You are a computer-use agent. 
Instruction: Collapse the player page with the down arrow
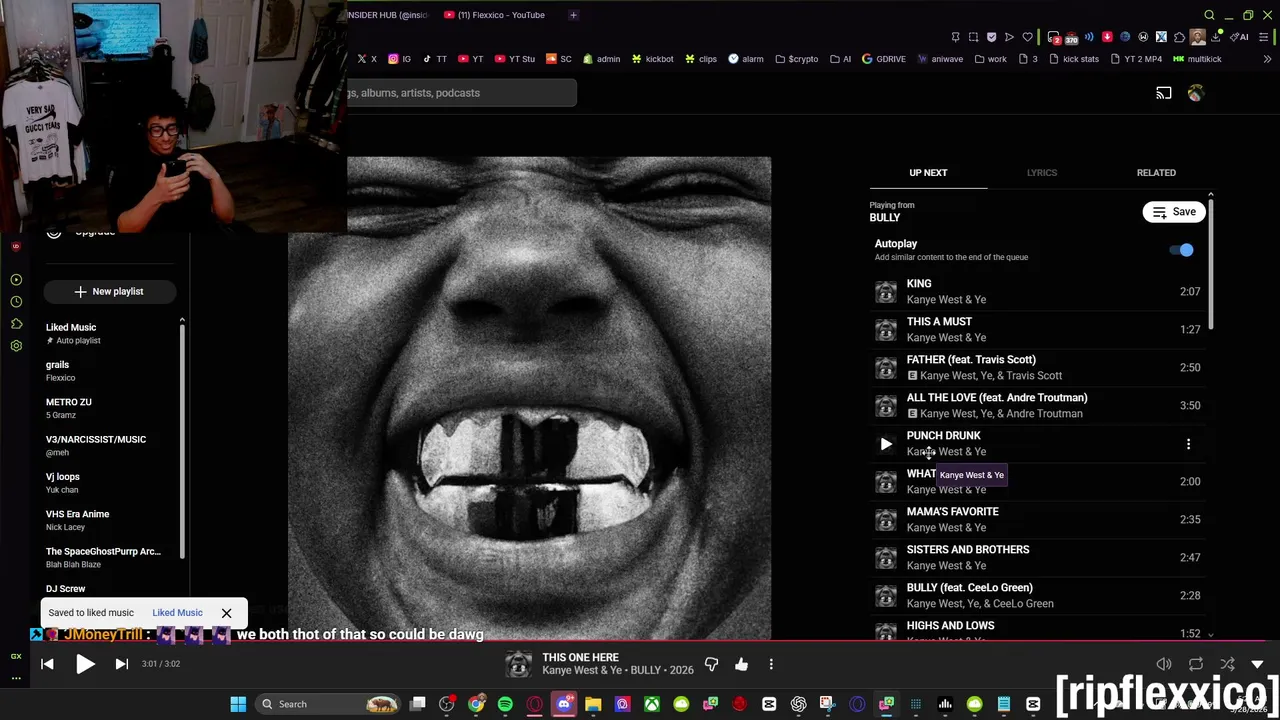tap(1257, 664)
